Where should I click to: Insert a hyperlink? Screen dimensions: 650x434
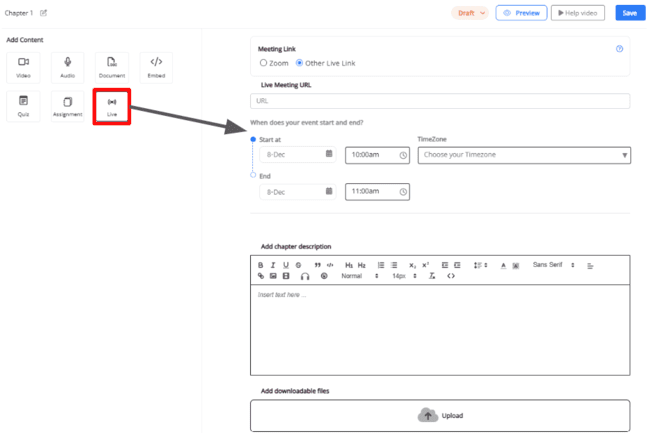(260, 276)
